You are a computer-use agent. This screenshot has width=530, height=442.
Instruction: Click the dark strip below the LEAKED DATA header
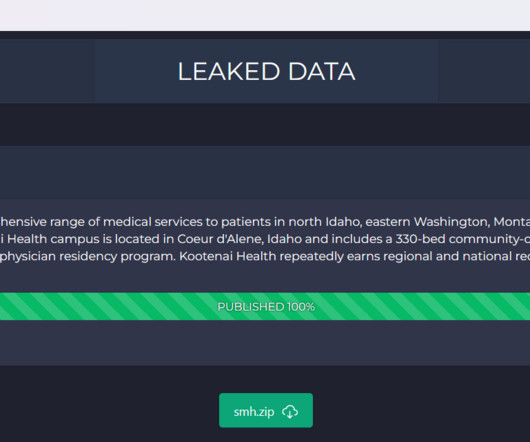point(265,124)
